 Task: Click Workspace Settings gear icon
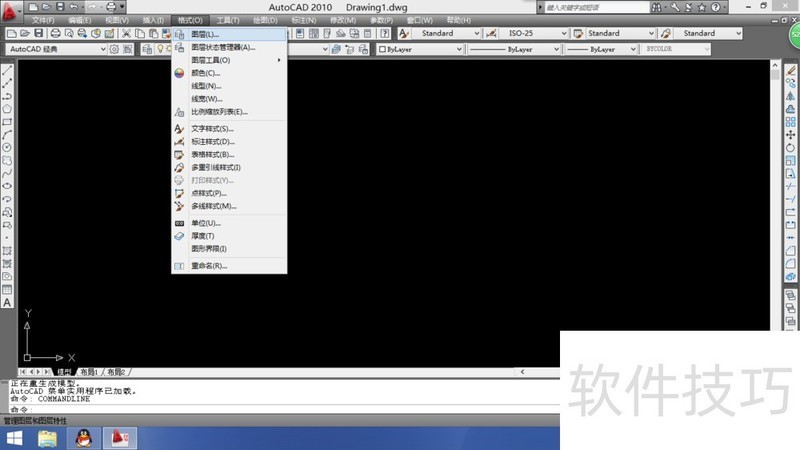pos(114,49)
